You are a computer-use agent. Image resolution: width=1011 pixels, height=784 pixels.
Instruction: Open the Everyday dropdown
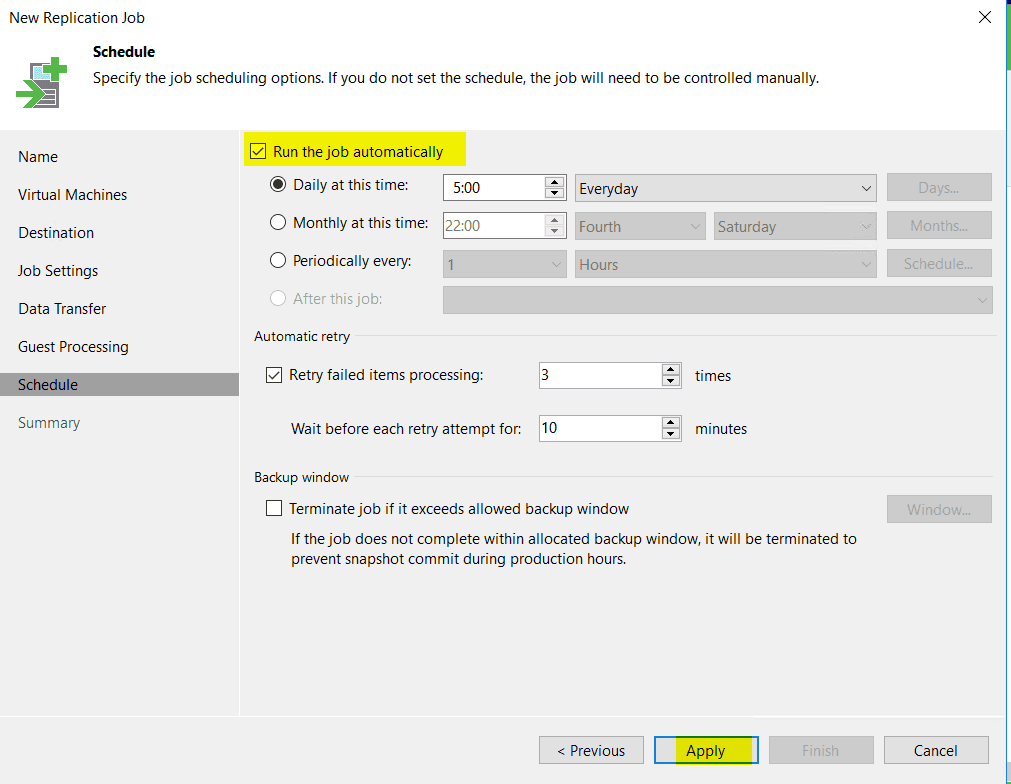click(725, 188)
